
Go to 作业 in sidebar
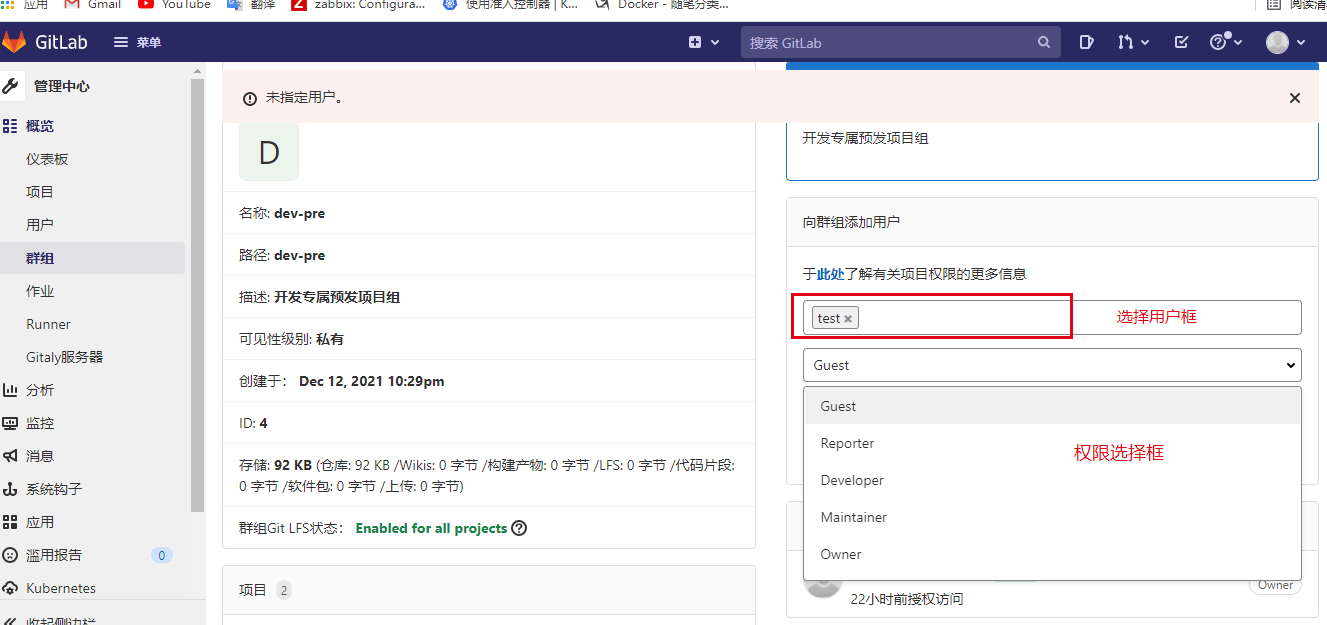40,291
